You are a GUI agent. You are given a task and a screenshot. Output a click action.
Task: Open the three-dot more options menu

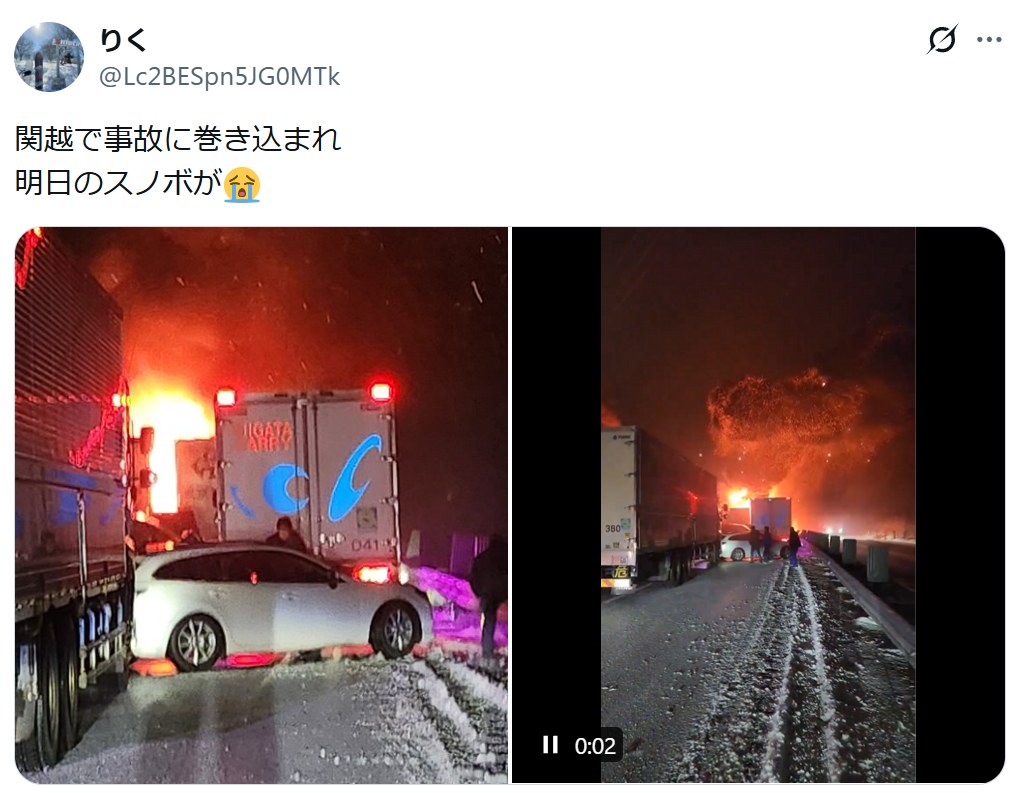point(988,39)
